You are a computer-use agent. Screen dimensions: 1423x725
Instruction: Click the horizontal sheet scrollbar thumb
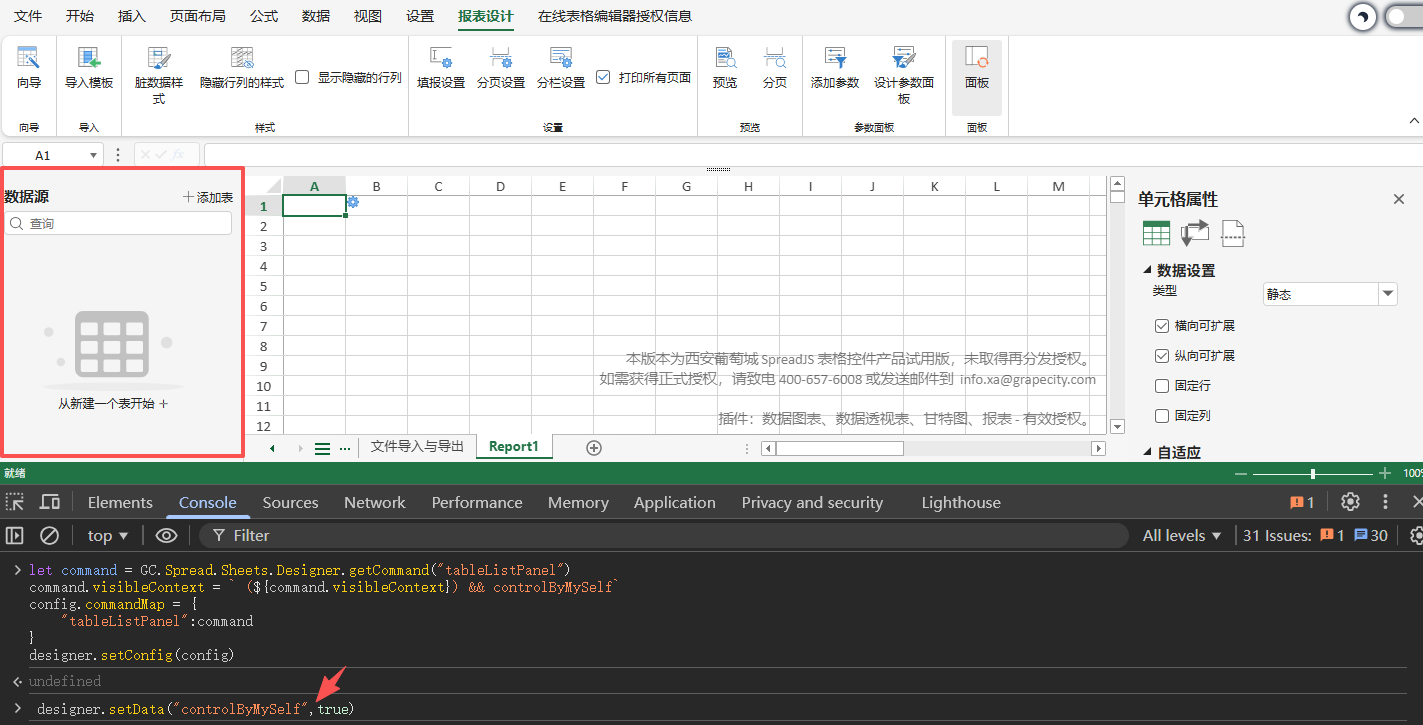[840, 449]
